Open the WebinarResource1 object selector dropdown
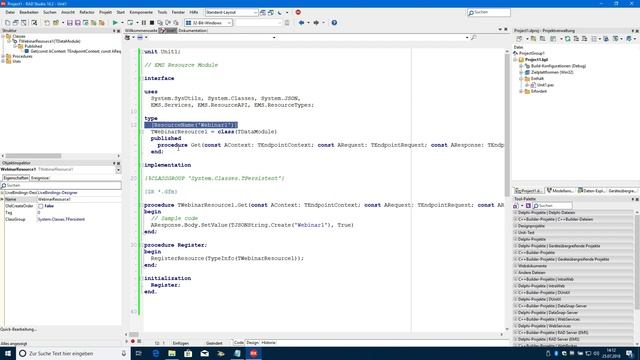 (x=118, y=169)
